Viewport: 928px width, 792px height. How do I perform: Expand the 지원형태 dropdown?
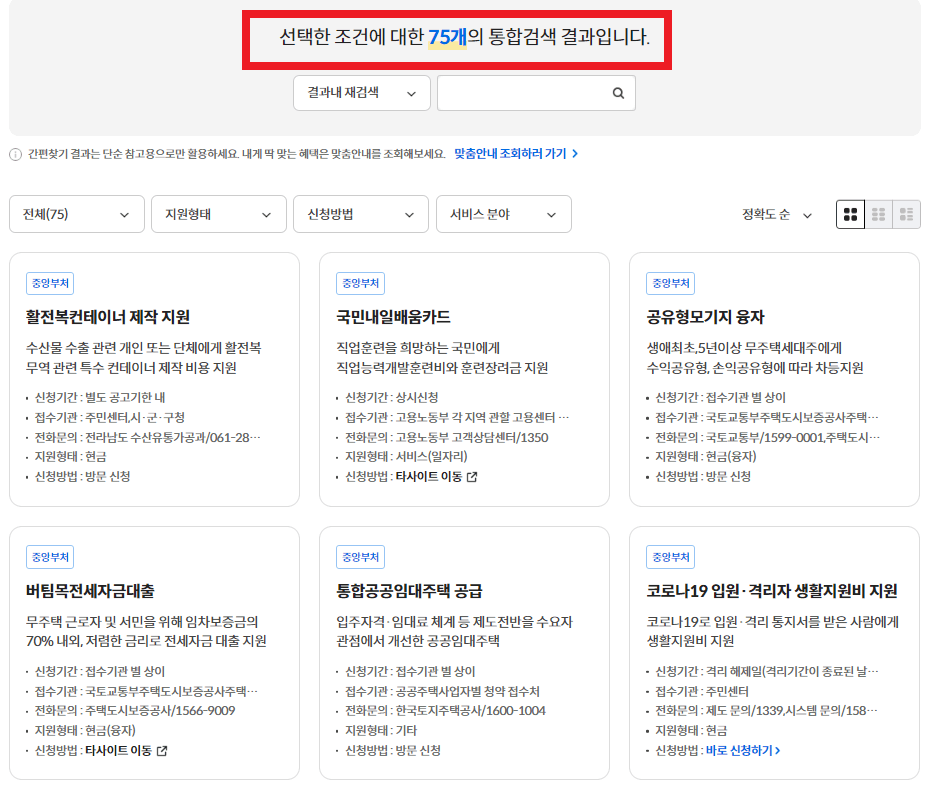tap(219, 214)
